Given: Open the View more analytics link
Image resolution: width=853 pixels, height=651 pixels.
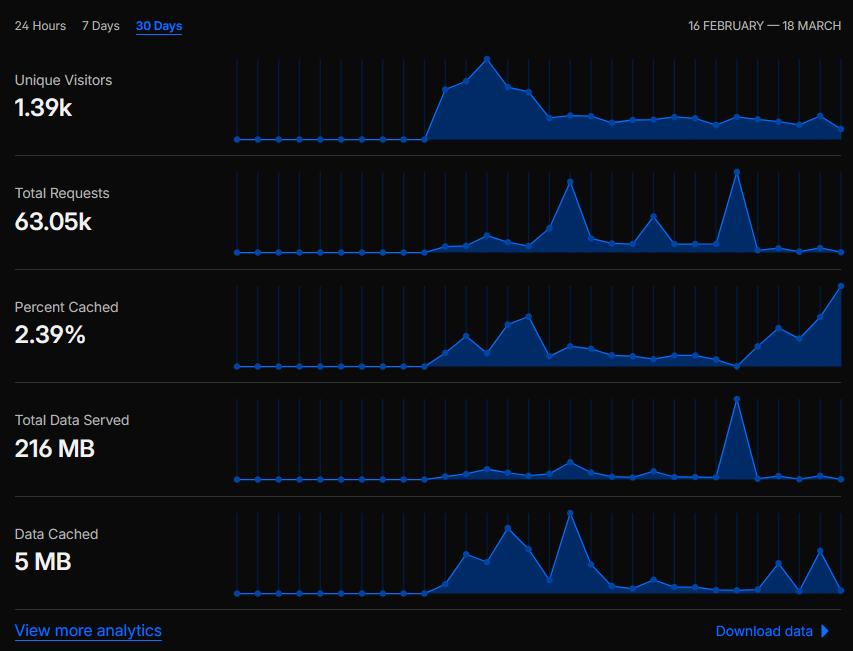Looking at the screenshot, I should click(88, 631).
